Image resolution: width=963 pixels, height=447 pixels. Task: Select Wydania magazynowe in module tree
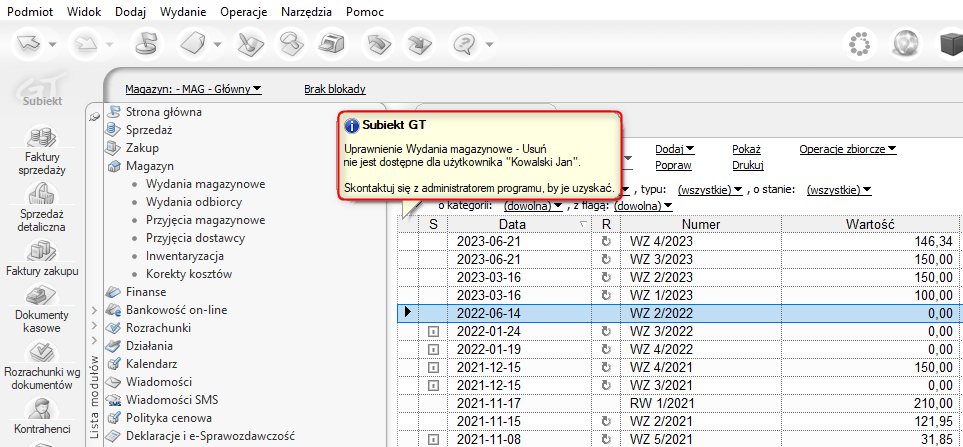(x=205, y=184)
